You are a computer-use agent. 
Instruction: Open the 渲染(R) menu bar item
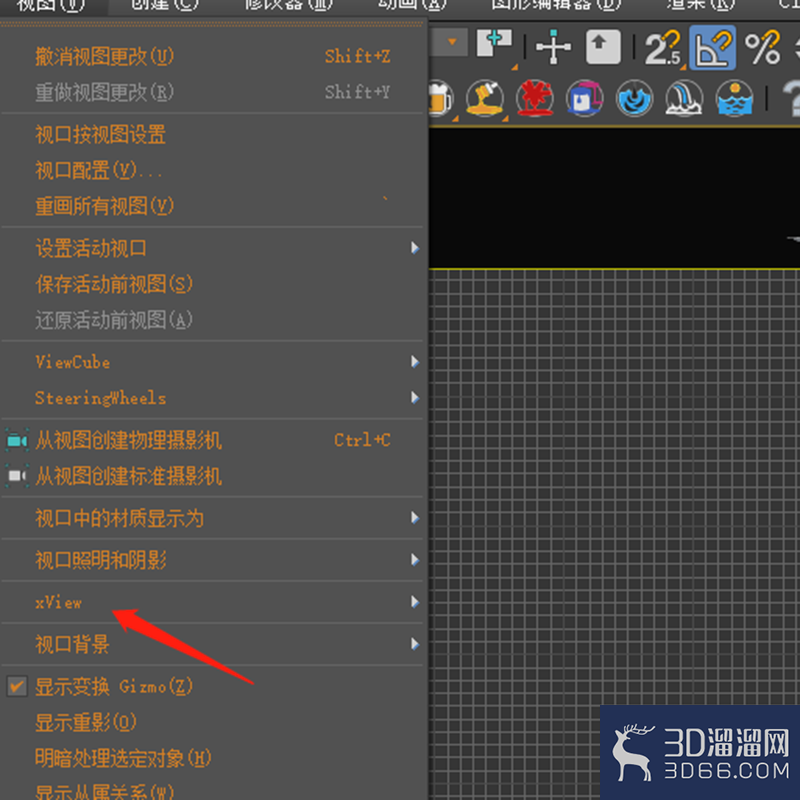[701, 5]
